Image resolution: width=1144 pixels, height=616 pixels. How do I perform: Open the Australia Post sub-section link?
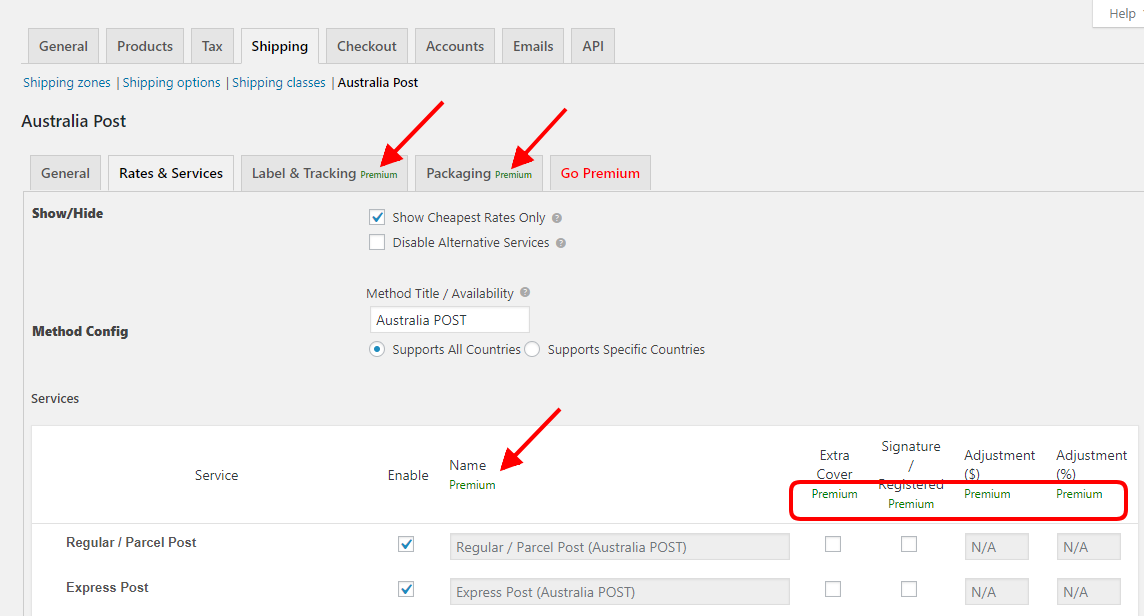coord(377,82)
